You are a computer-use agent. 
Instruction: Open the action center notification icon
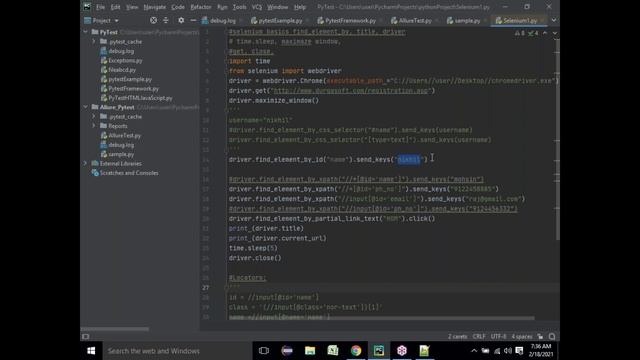pos(519,351)
